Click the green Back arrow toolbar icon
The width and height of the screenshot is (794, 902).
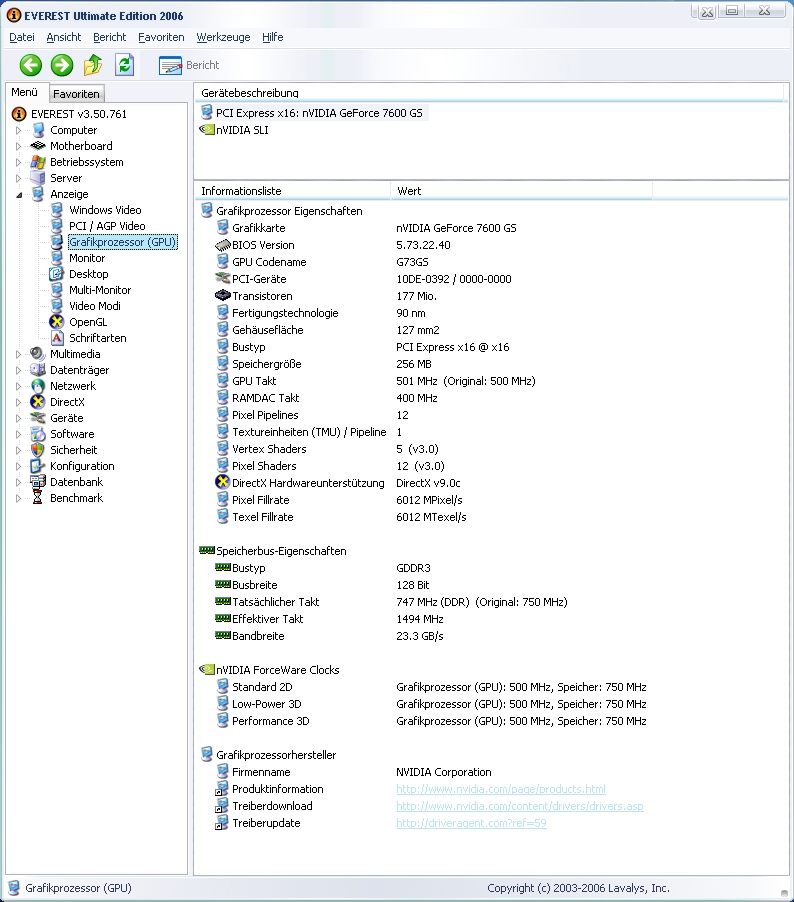click(x=30, y=65)
